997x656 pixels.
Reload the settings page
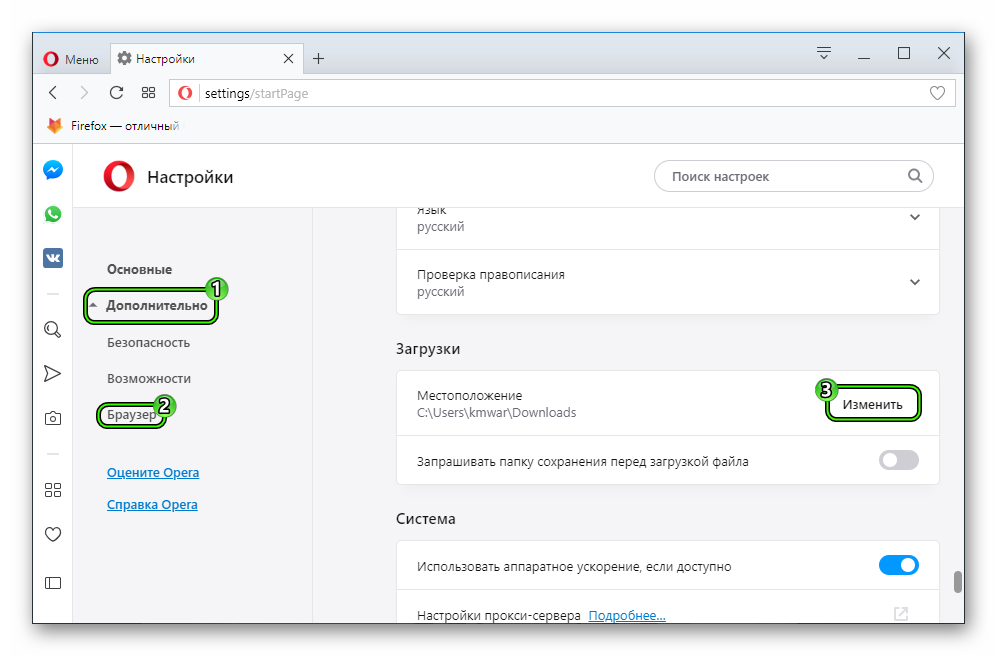pyautogui.click(x=116, y=93)
